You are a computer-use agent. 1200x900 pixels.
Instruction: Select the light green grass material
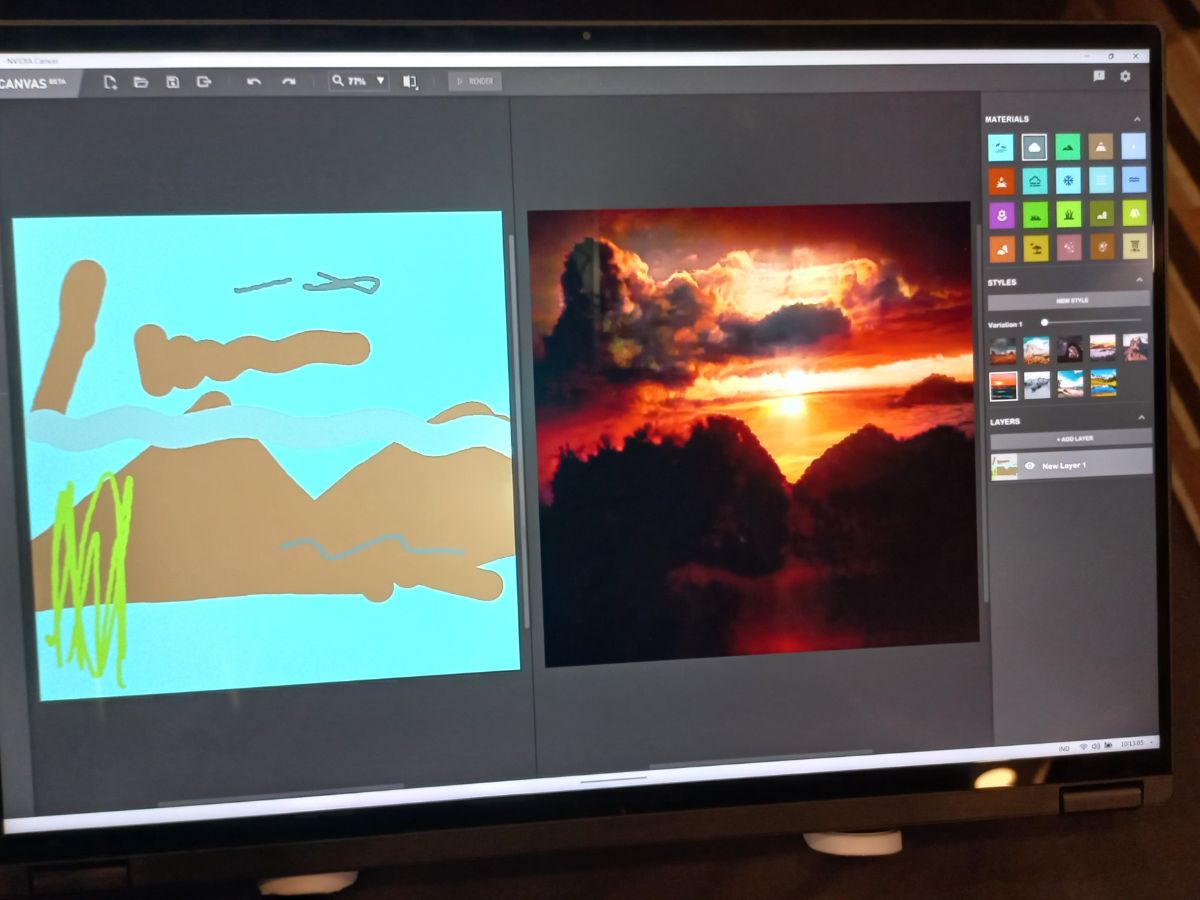[1068, 214]
